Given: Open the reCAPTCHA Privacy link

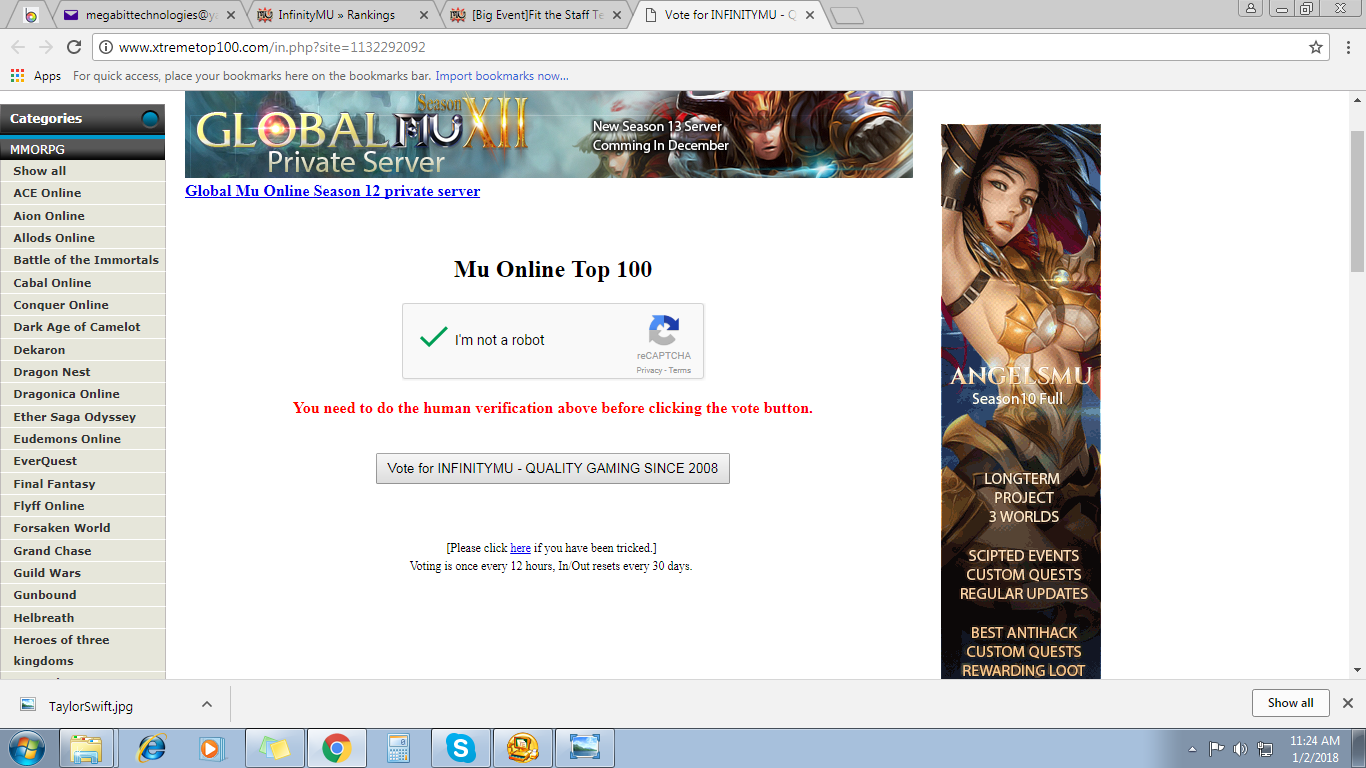Looking at the screenshot, I should 649,370.
